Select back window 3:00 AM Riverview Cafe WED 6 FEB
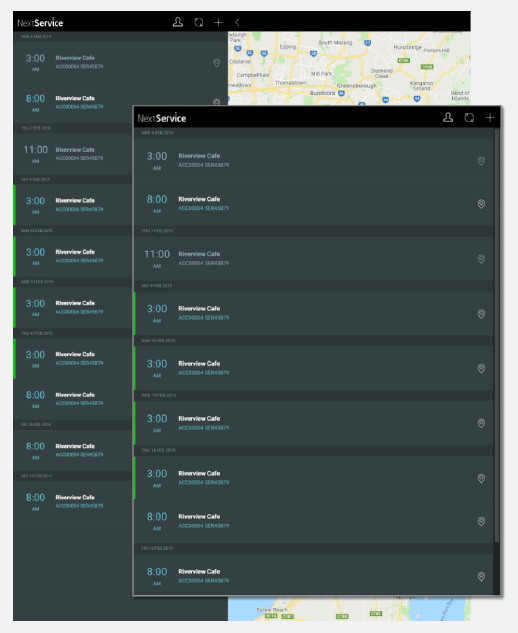The image size is (518, 633). point(75,58)
